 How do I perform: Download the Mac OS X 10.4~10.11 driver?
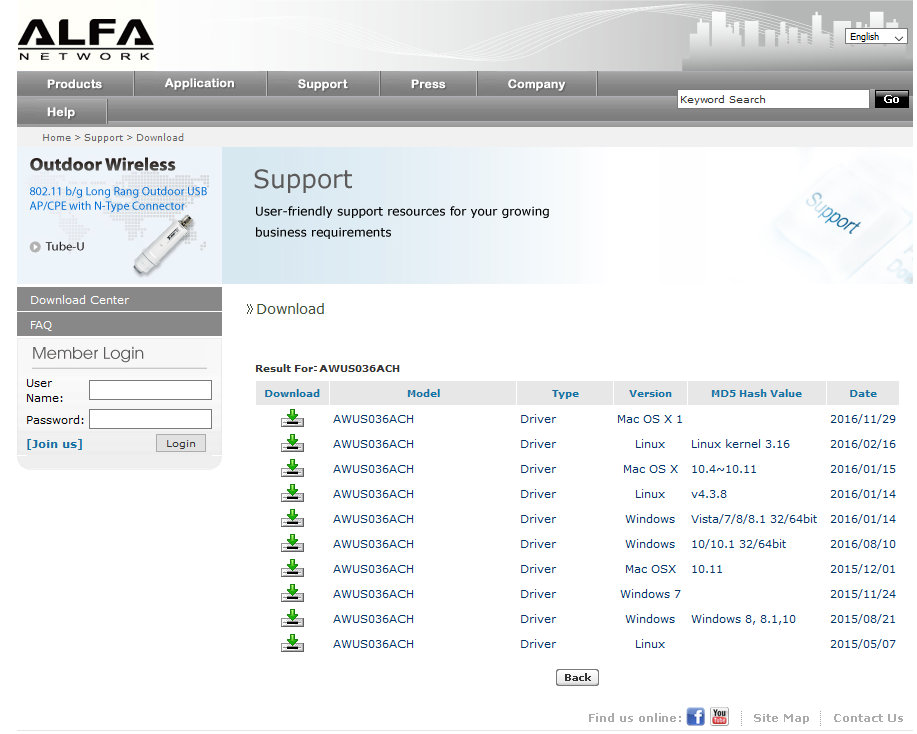(292, 469)
